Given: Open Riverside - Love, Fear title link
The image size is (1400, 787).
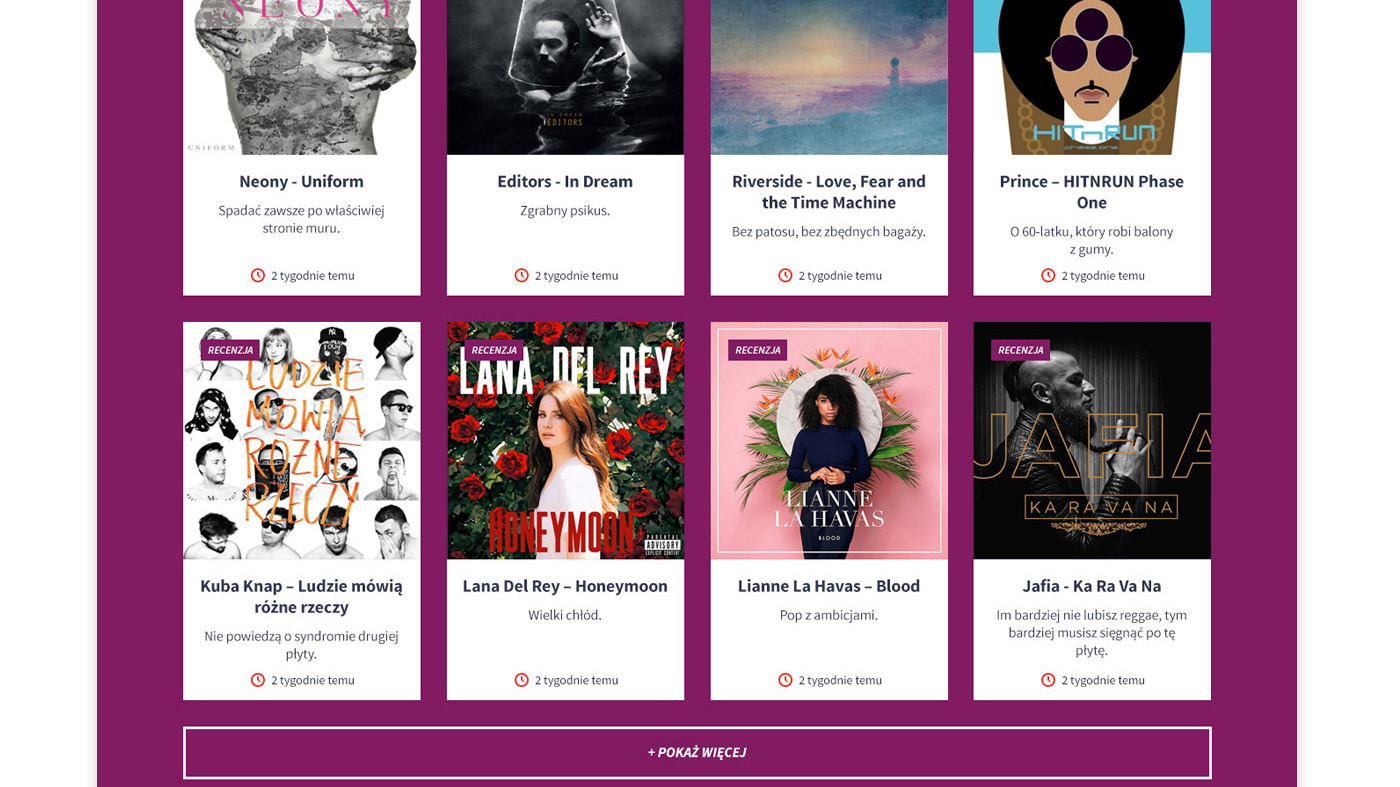Looking at the screenshot, I should point(829,192).
